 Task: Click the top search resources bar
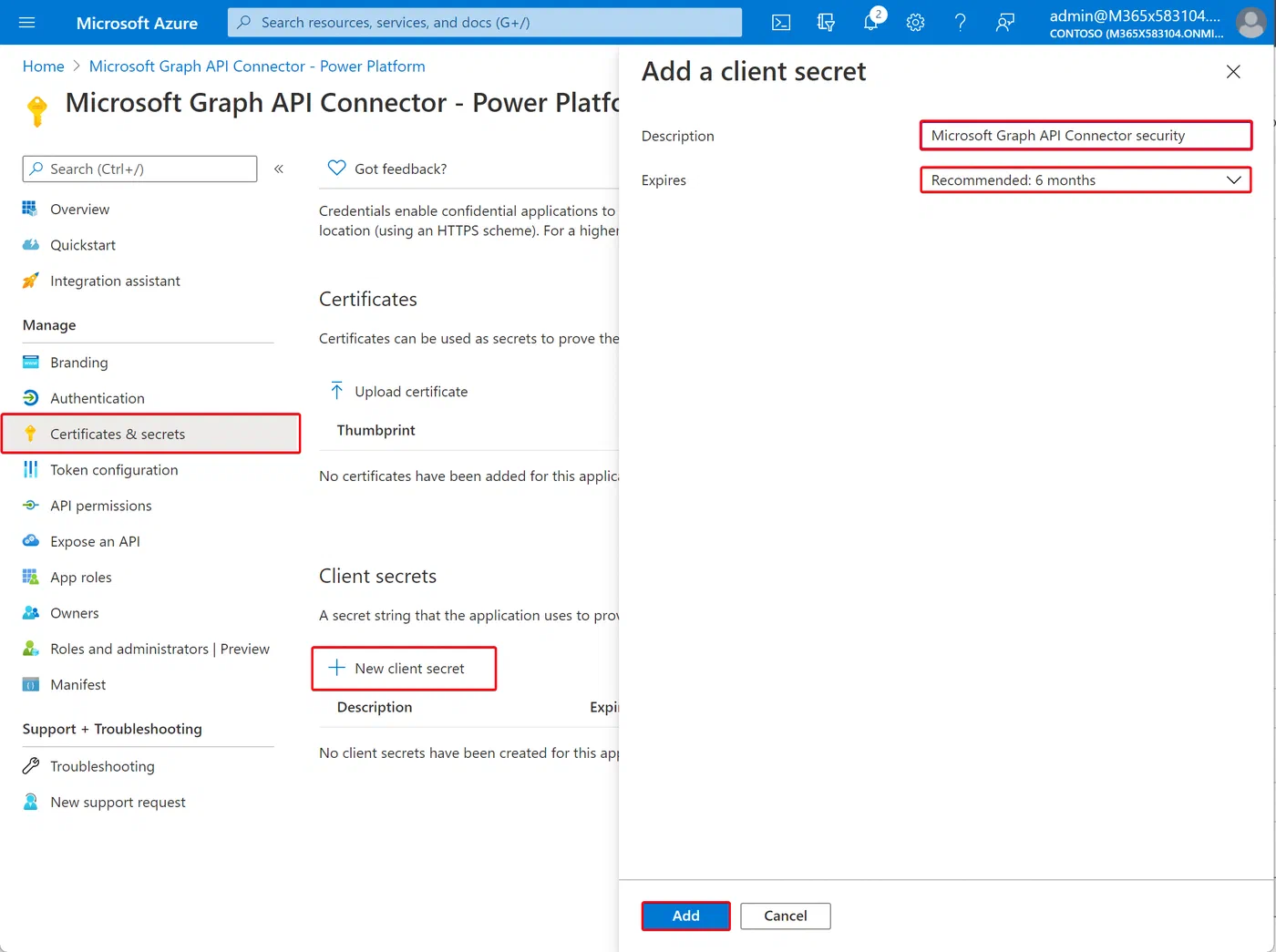pyautogui.click(x=485, y=23)
